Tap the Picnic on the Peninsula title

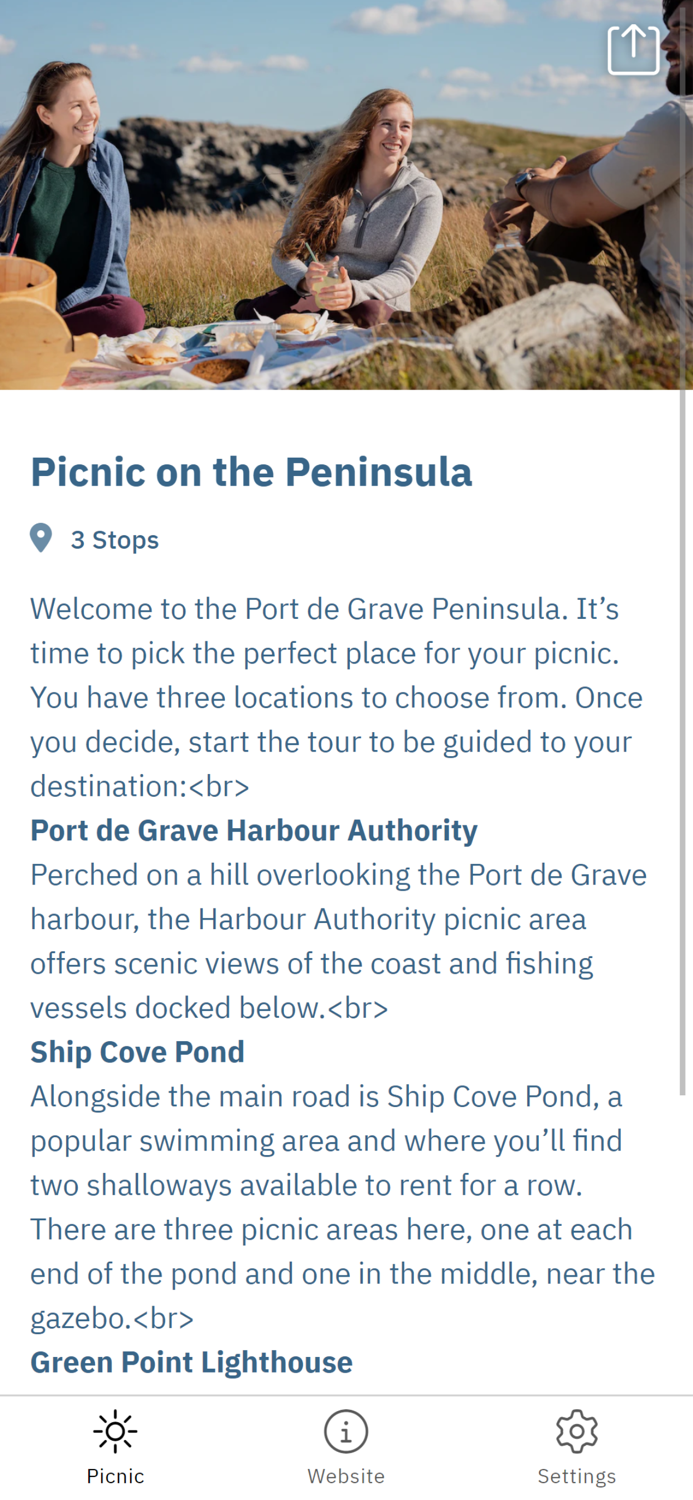click(x=251, y=471)
